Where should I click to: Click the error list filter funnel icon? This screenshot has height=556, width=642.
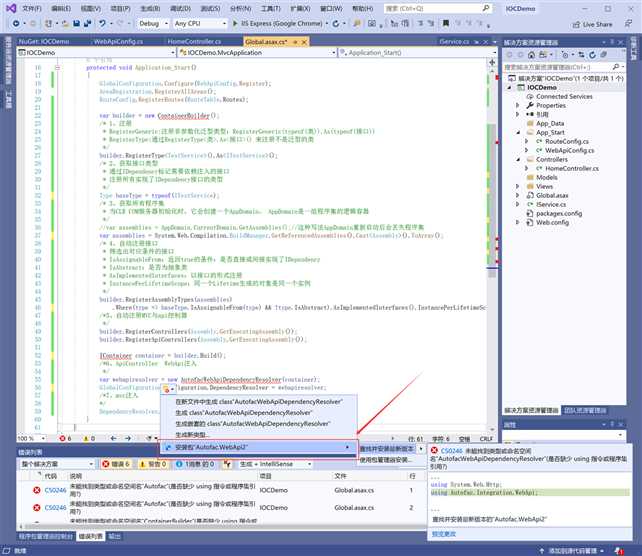pos(227,464)
